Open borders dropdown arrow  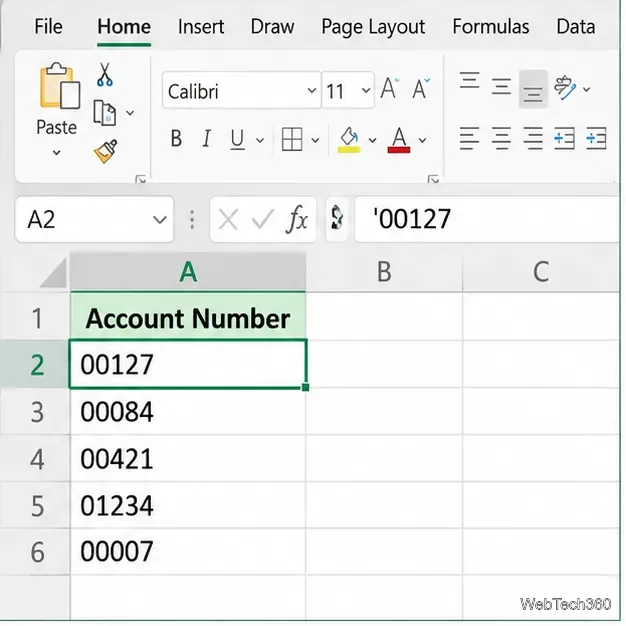[x=315, y=141]
